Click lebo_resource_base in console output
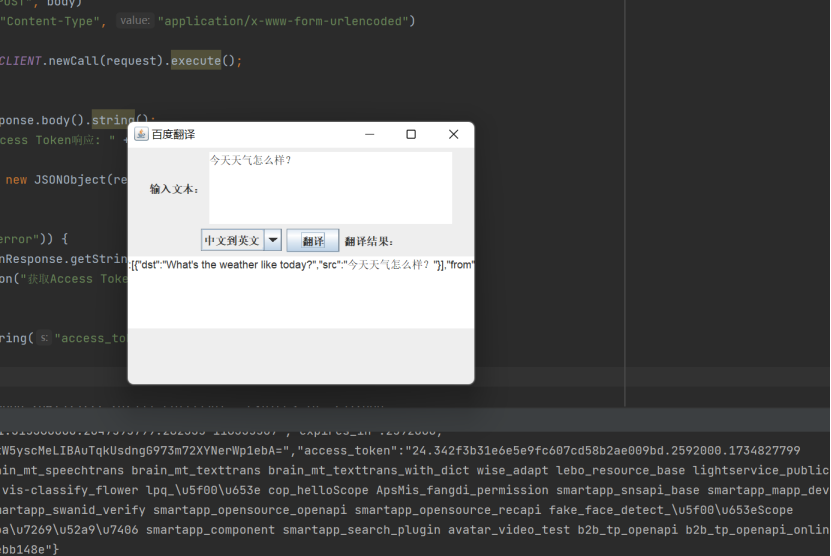The width and height of the screenshot is (831, 556). click(620, 470)
